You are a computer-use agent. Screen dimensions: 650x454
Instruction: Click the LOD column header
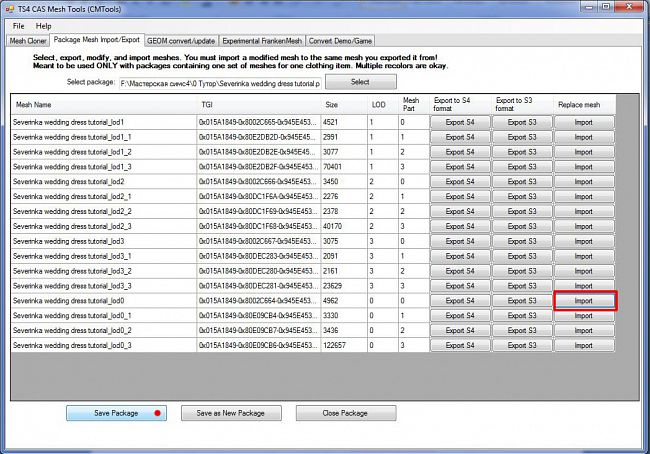[383, 104]
